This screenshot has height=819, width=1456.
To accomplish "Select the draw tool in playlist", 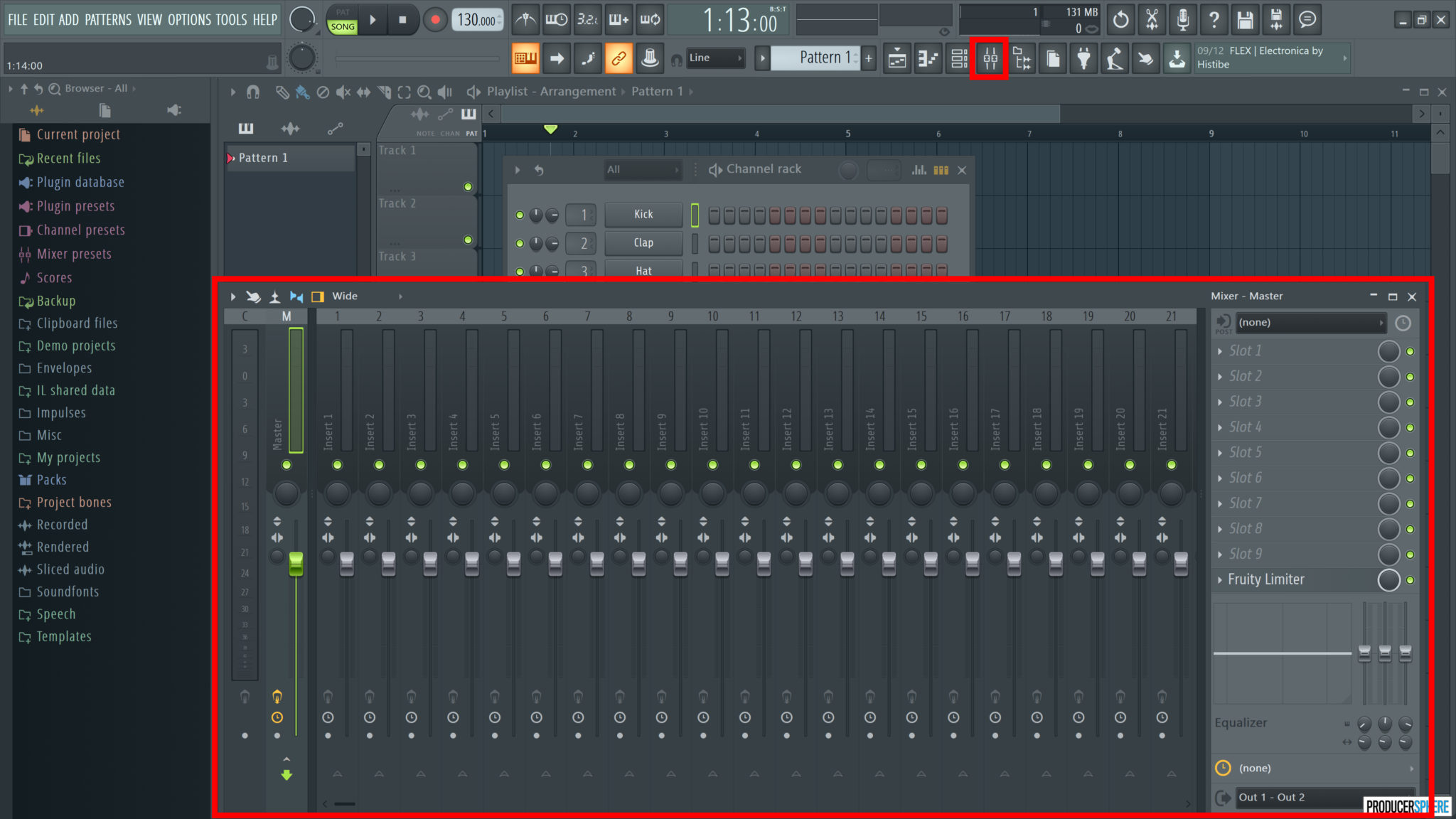I will 282,91.
